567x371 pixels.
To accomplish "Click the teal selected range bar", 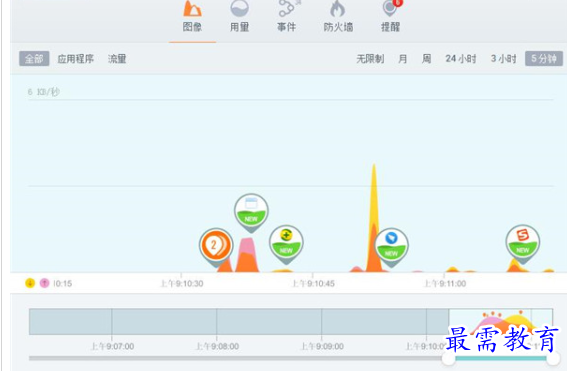I will pos(501,358).
